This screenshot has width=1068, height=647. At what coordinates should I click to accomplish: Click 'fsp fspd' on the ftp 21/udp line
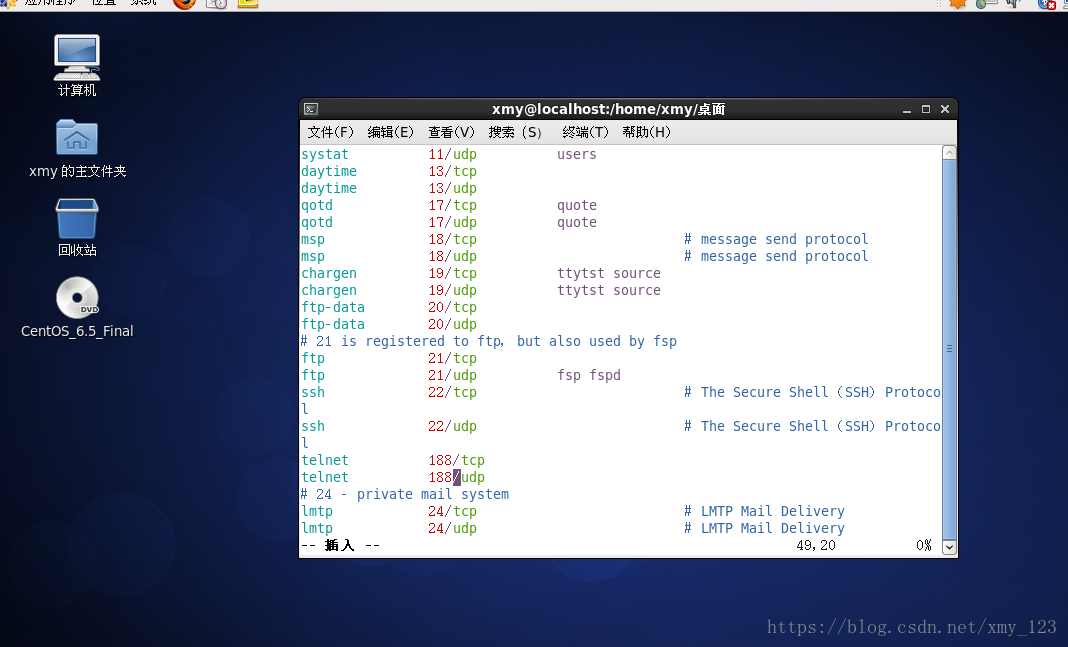pos(588,375)
